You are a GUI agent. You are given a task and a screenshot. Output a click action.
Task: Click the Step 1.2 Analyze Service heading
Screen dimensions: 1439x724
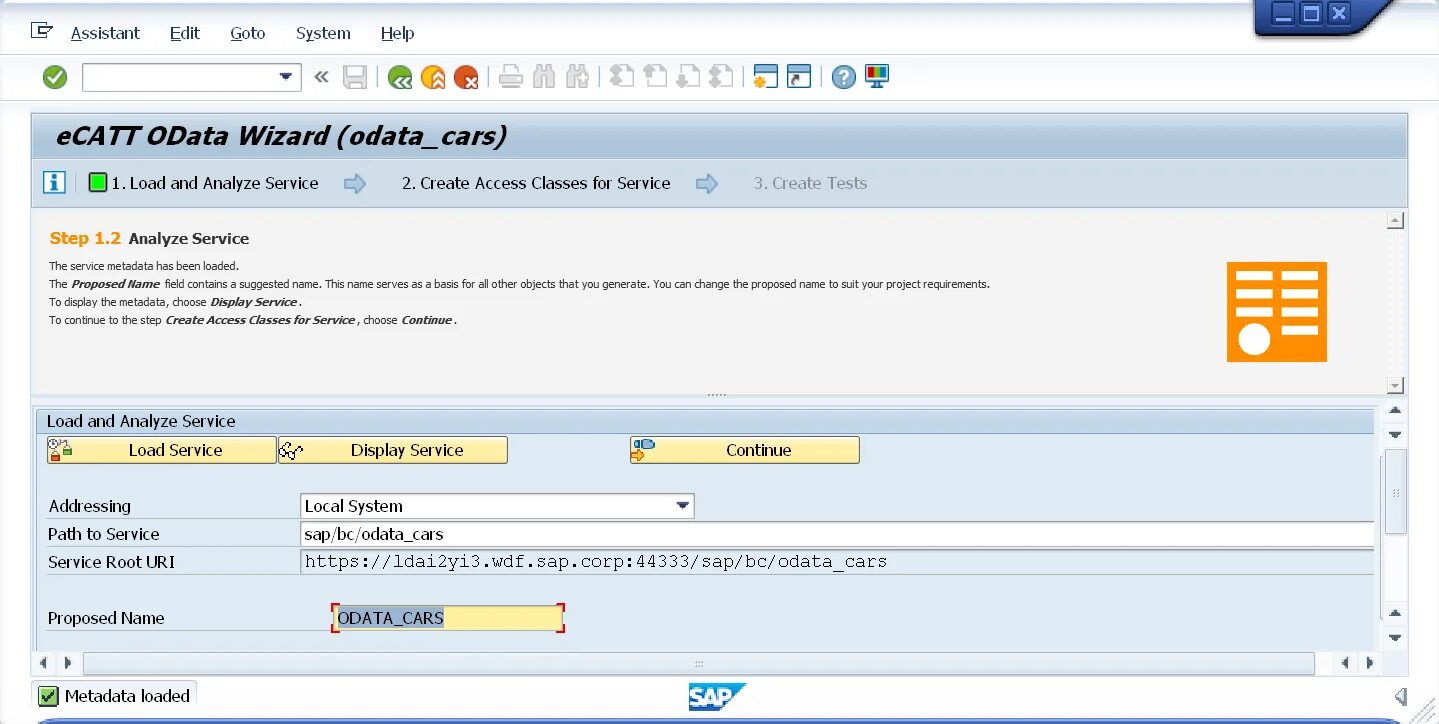coord(149,238)
